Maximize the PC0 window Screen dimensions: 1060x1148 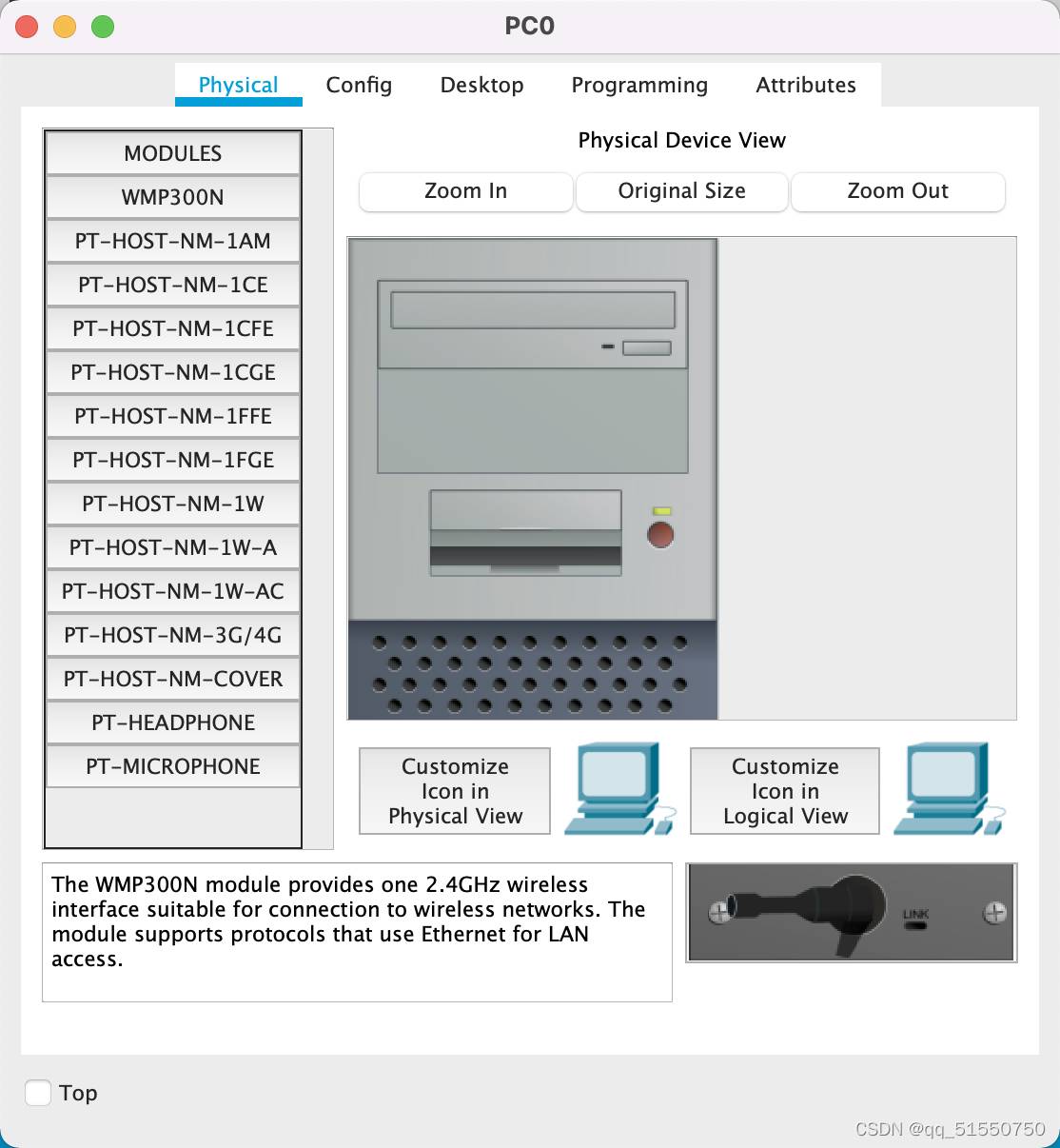click(103, 27)
